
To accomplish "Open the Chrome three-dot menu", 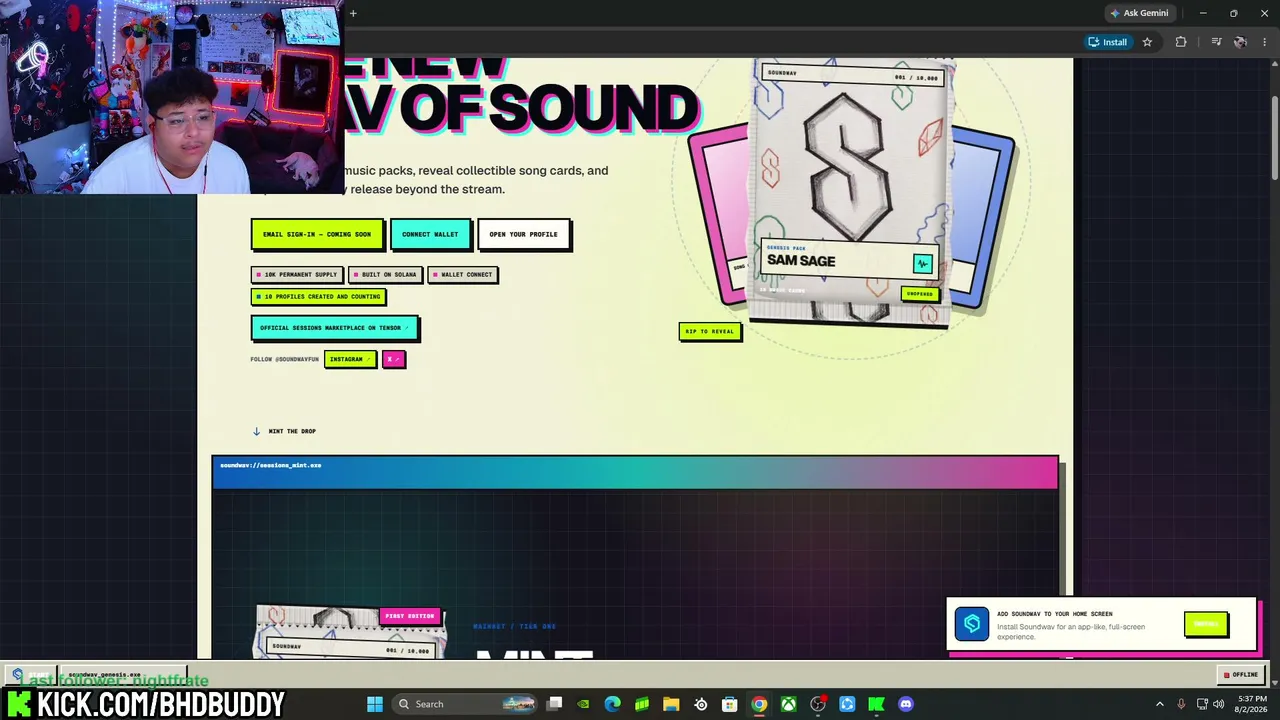I will pyautogui.click(x=1266, y=42).
